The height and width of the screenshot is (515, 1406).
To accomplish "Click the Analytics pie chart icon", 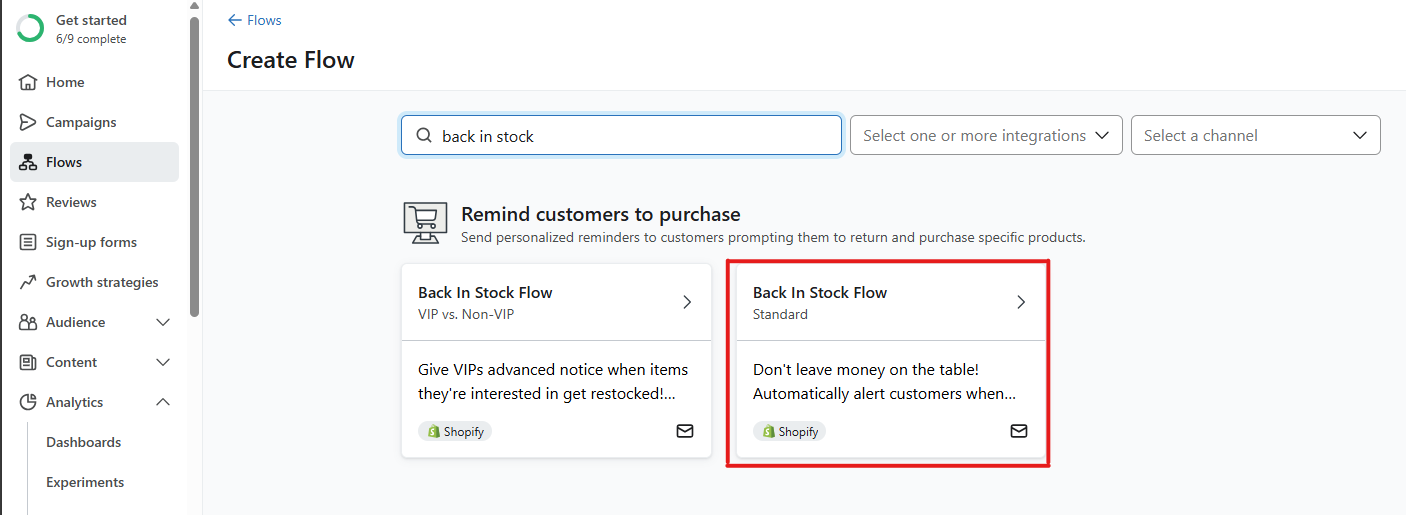I will (28, 402).
